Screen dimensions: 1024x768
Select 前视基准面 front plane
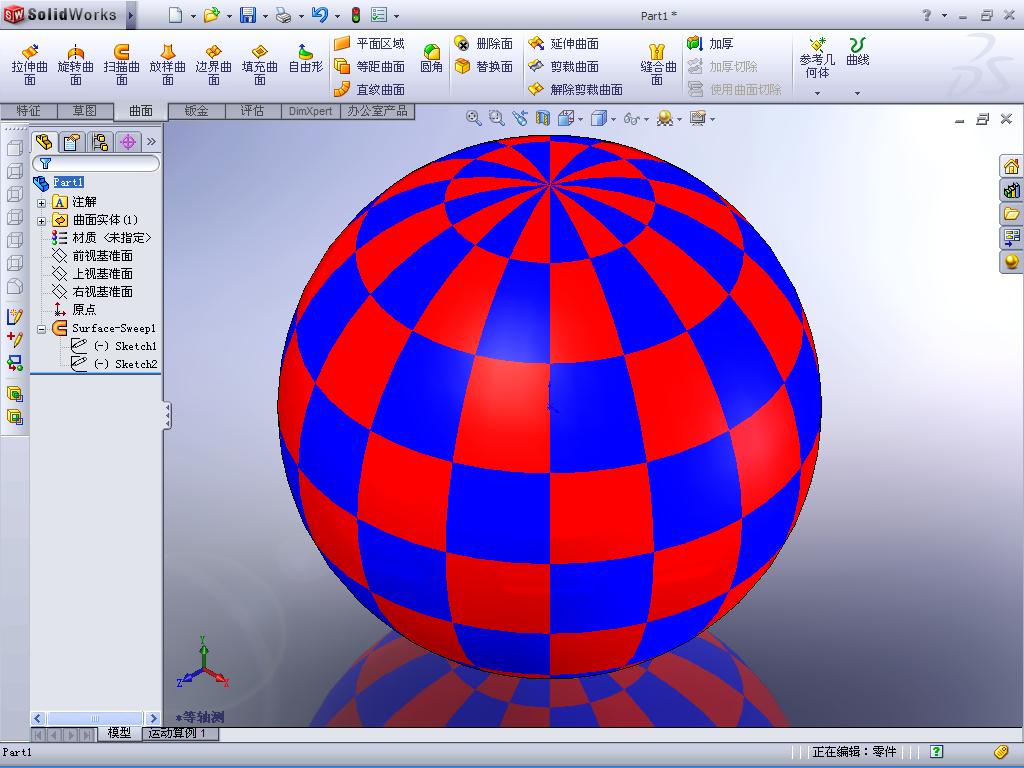[x=93, y=255]
